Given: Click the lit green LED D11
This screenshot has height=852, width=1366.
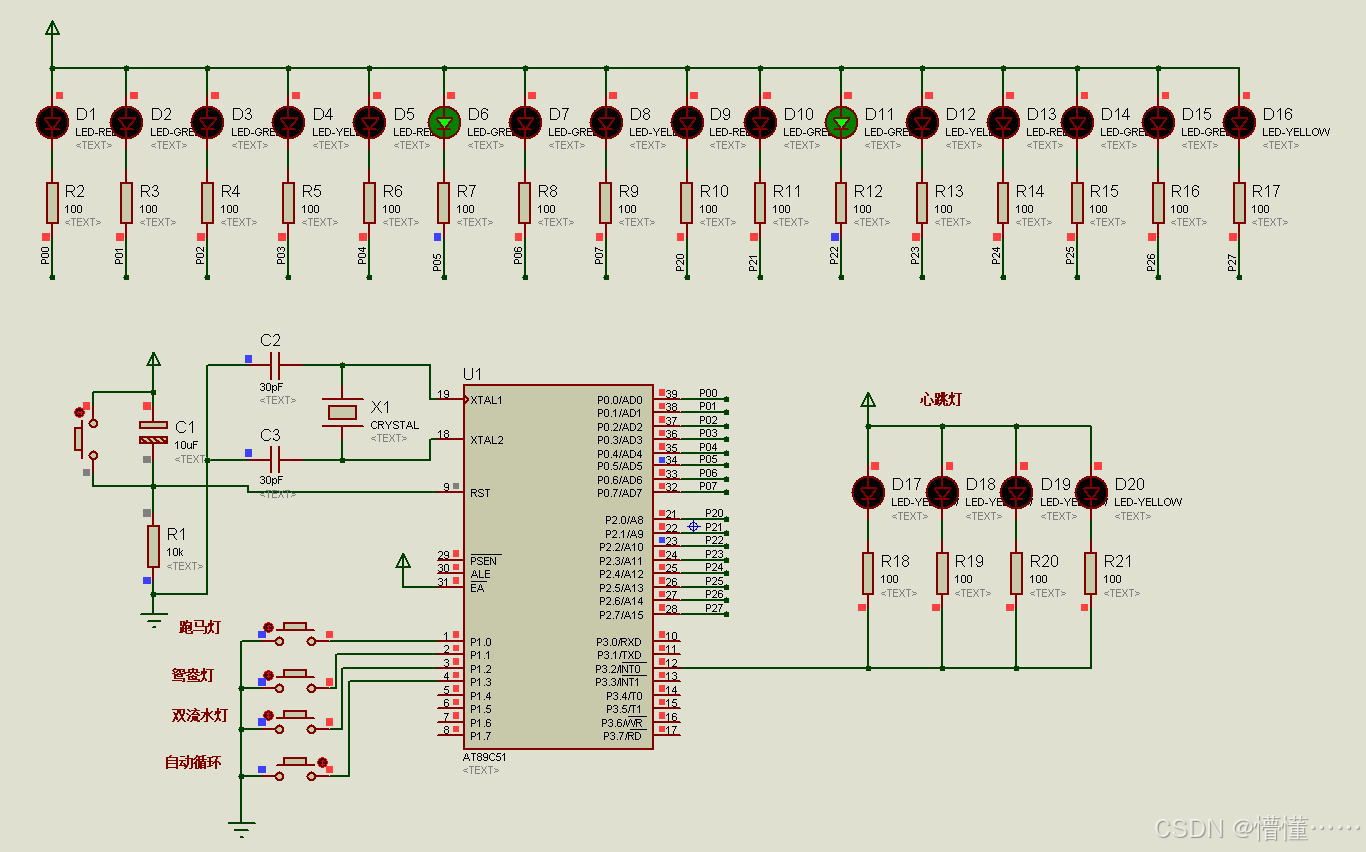Looking at the screenshot, I should [x=841, y=122].
